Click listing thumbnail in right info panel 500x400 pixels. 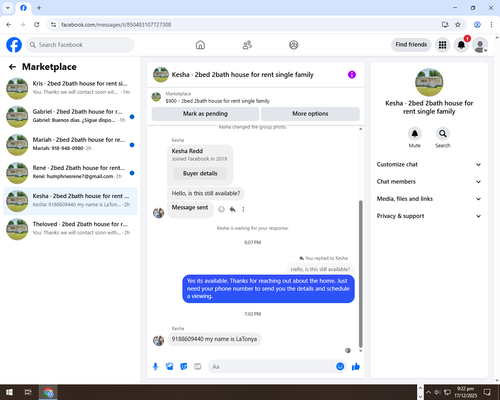coord(429,82)
